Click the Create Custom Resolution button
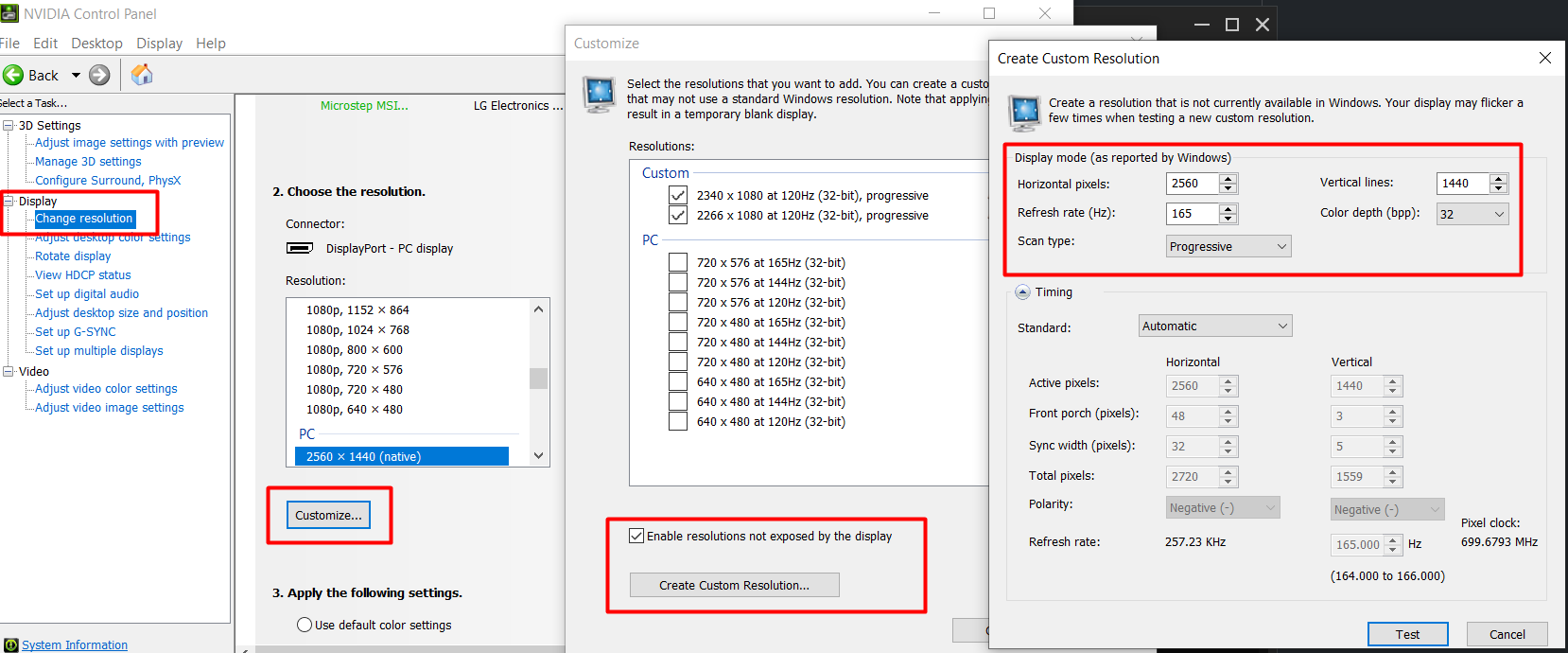Image resolution: width=1568 pixels, height=653 pixels. [734, 585]
